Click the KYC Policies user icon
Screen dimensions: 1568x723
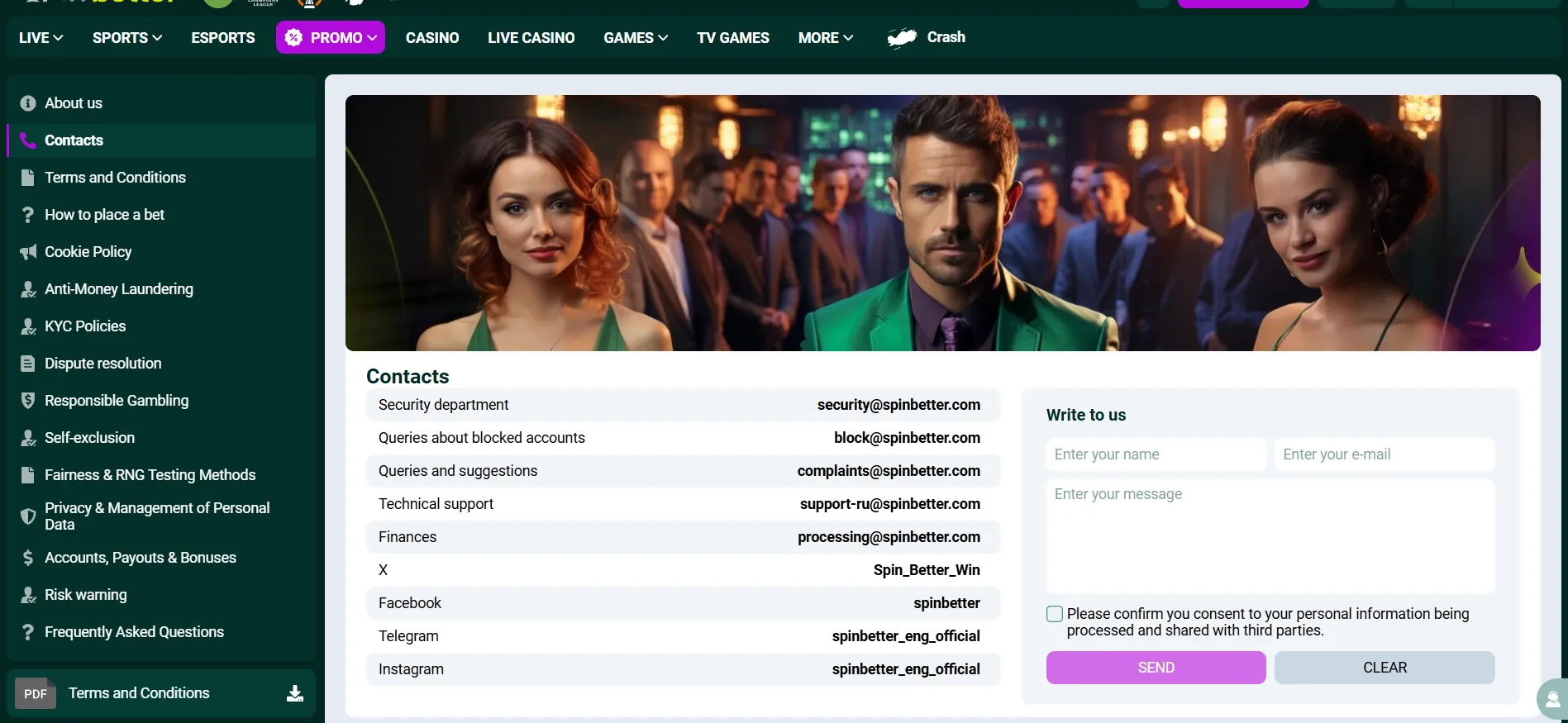[28, 326]
